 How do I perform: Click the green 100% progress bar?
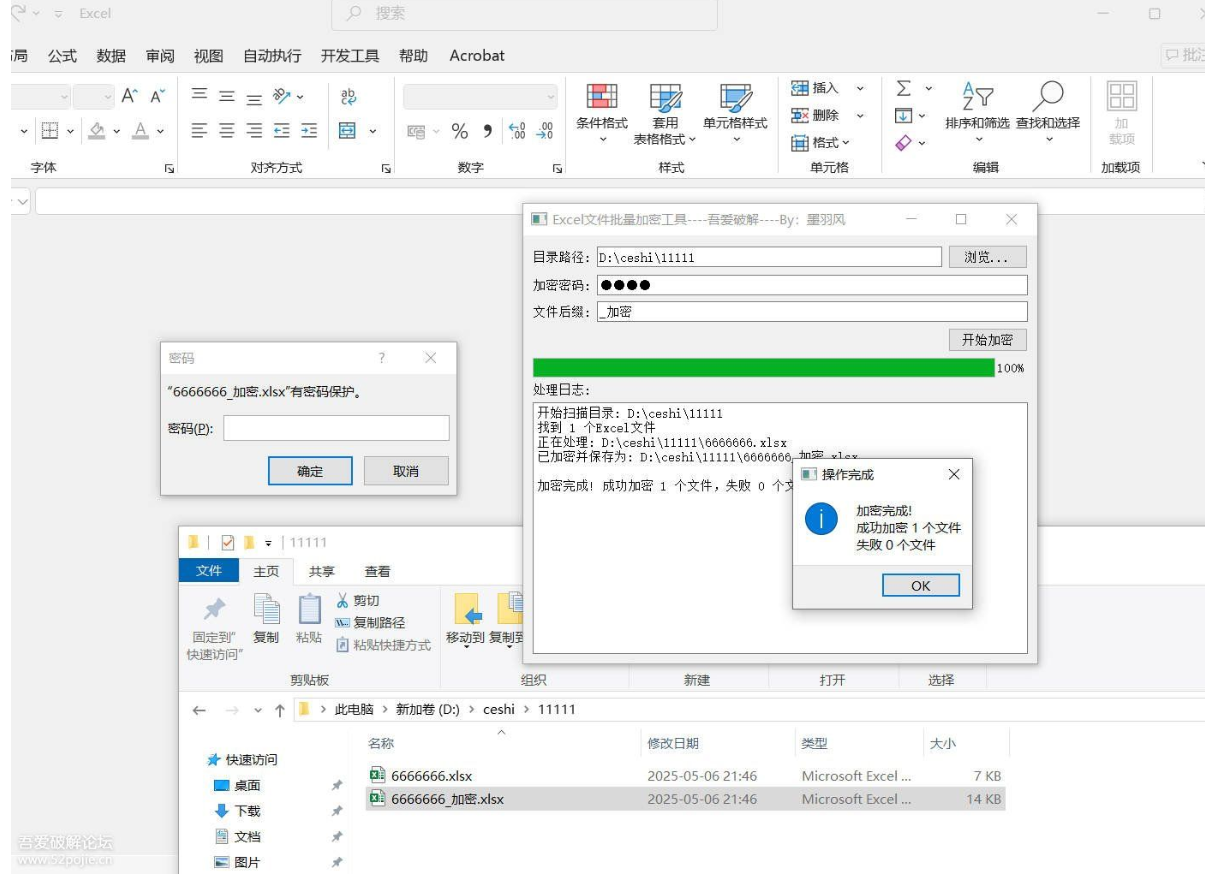point(764,368)
